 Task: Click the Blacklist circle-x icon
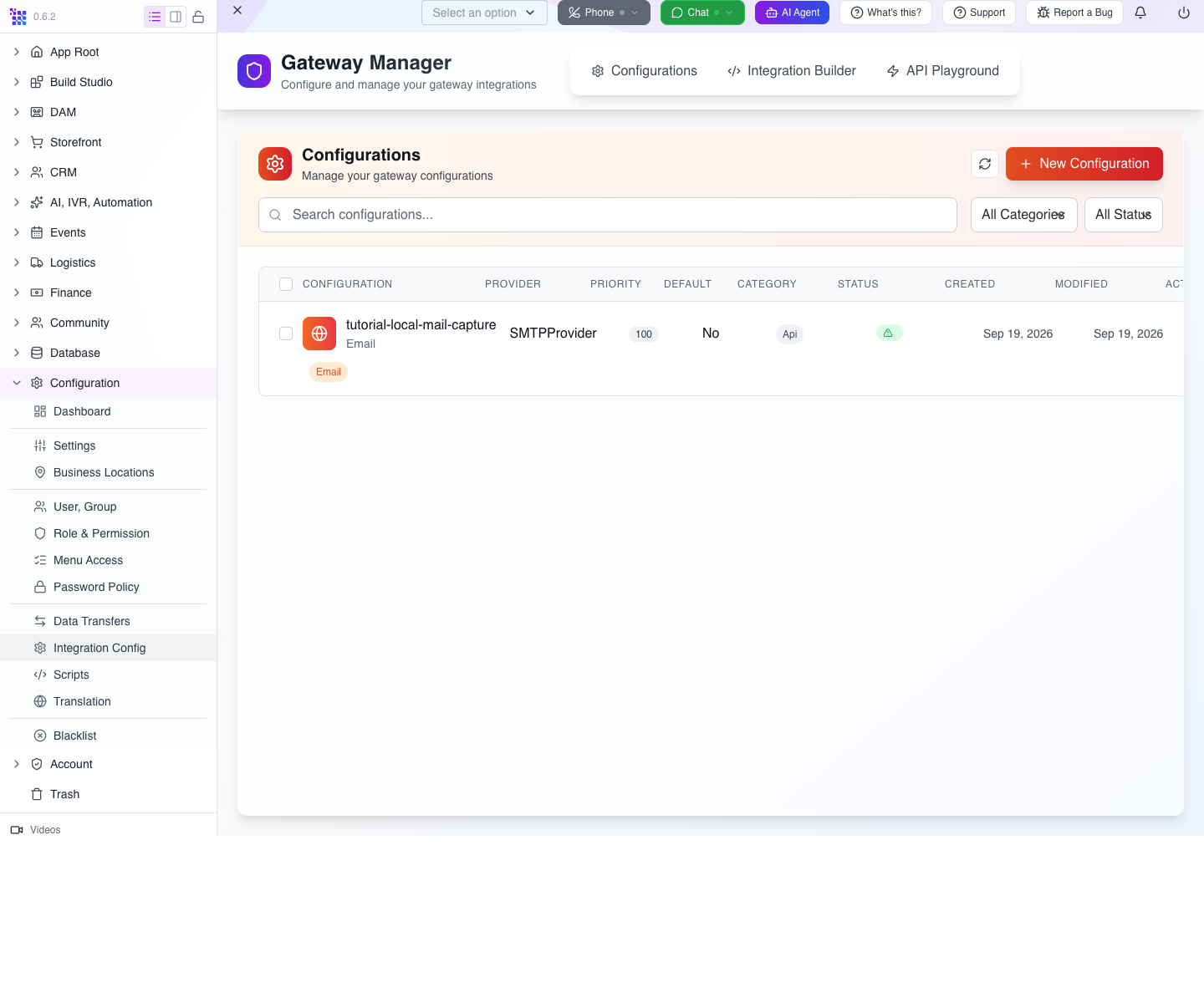coord(40,736)
